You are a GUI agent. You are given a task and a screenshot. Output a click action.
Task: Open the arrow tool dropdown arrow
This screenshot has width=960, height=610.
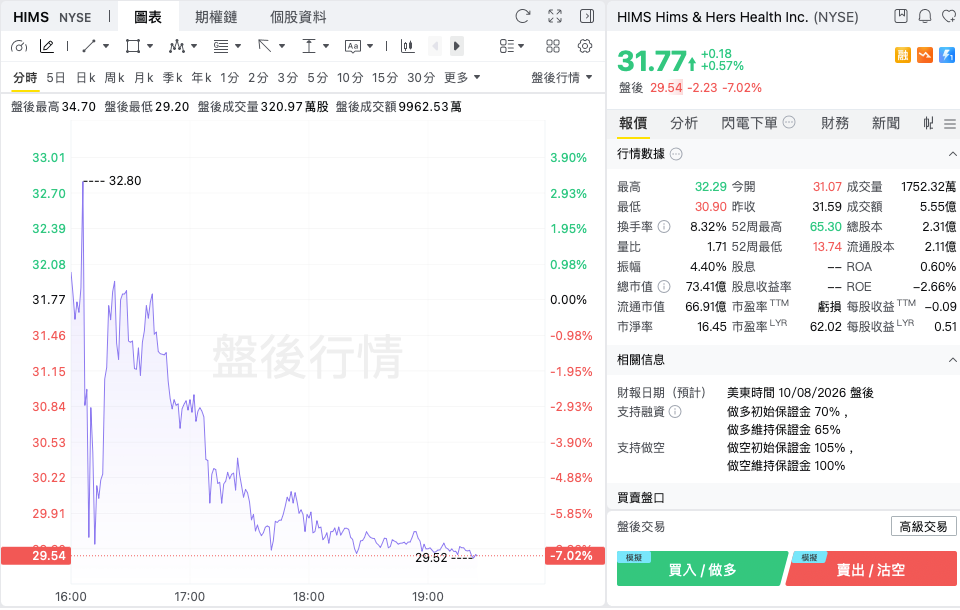pyautogui.click(x=282, y=46)
